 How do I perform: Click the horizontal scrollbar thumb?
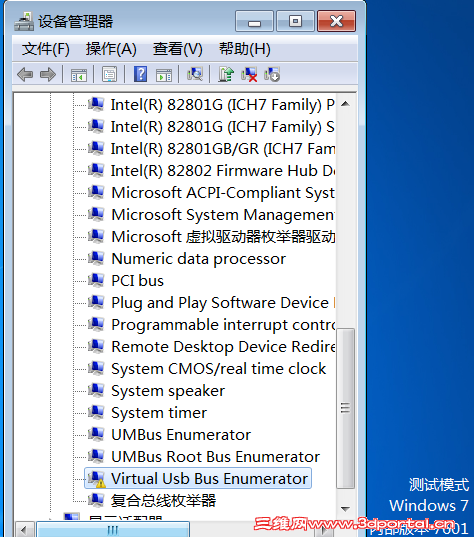click(113, 530)
